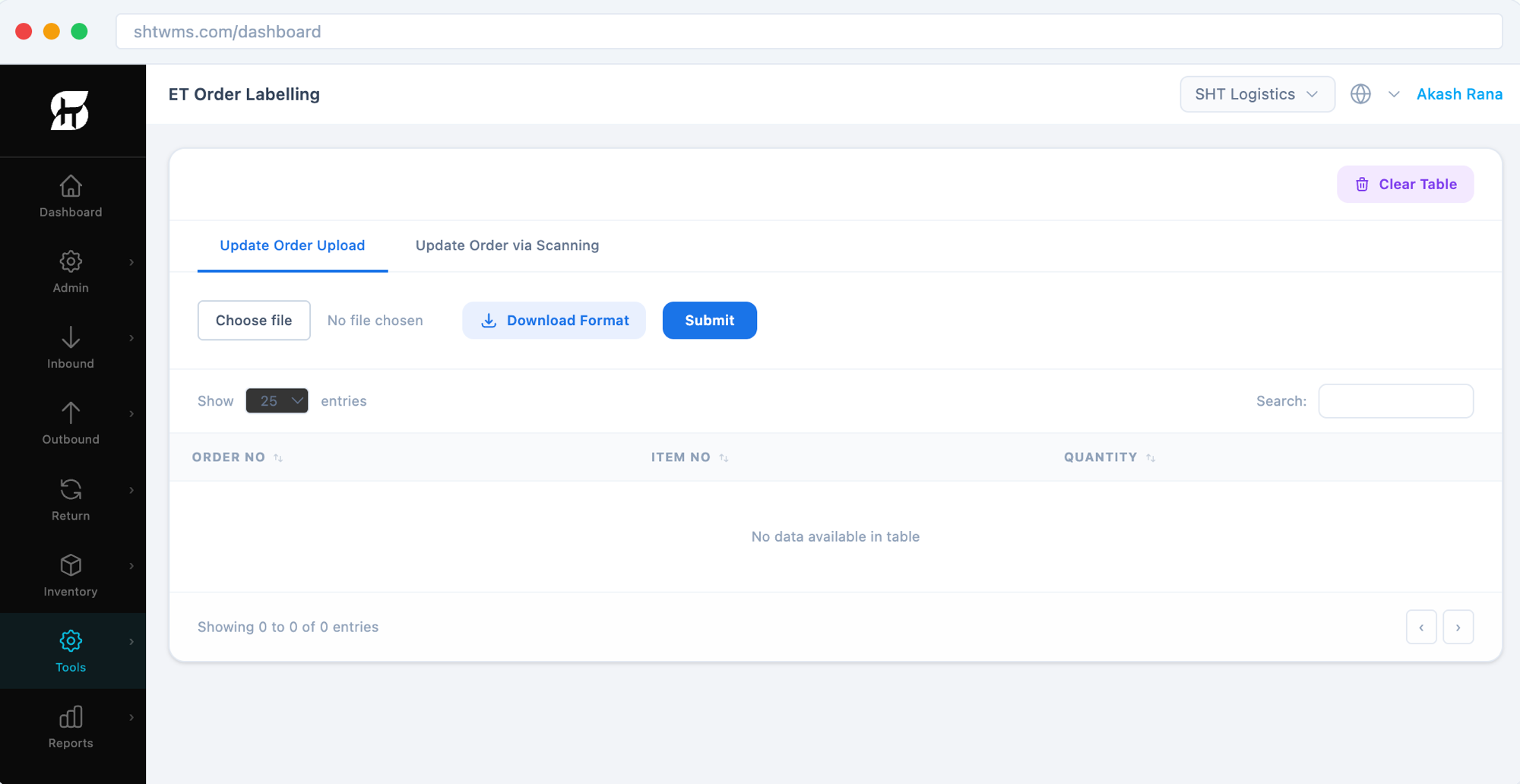Image resolution: width=1520 pixels, height=784 pixels.
Task: Click the blue Submit button
Action: (709, 321)
